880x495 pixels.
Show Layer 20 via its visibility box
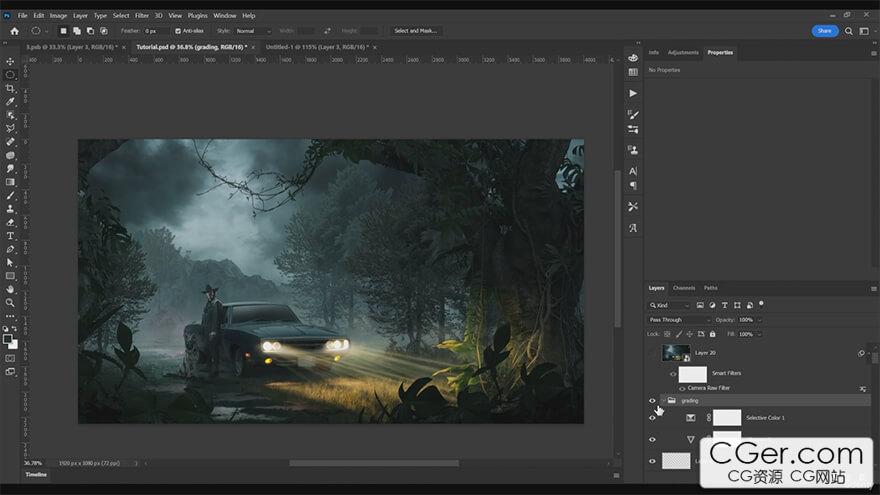[x=652, y=353]
